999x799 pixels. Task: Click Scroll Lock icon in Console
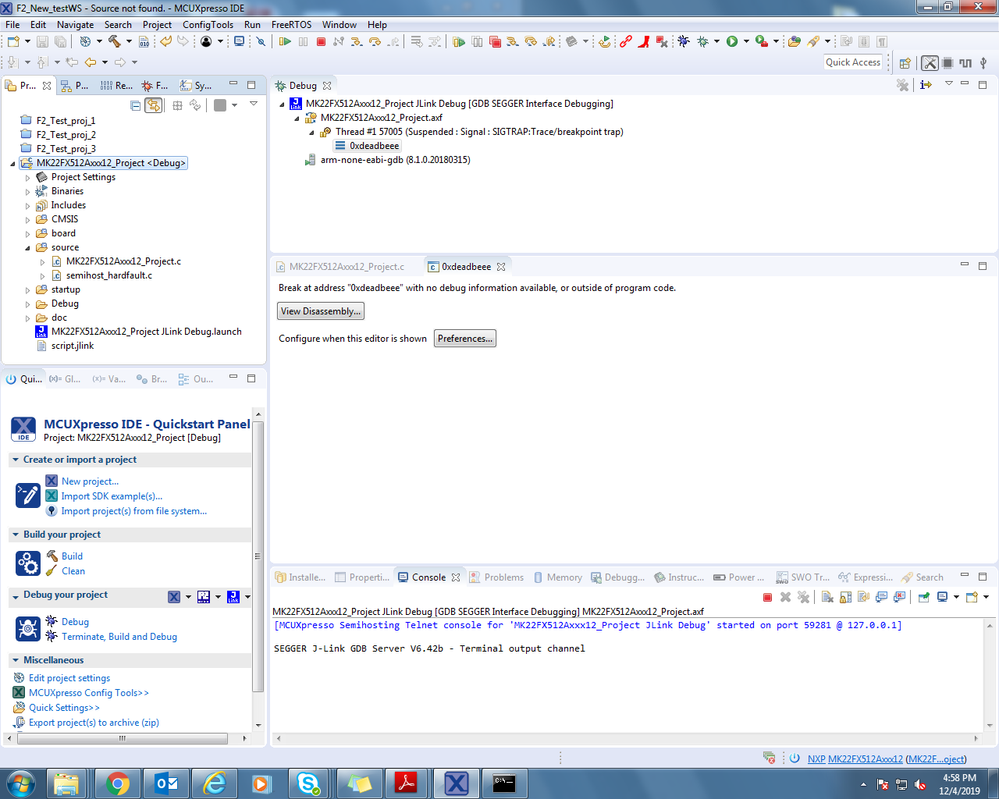845,597
